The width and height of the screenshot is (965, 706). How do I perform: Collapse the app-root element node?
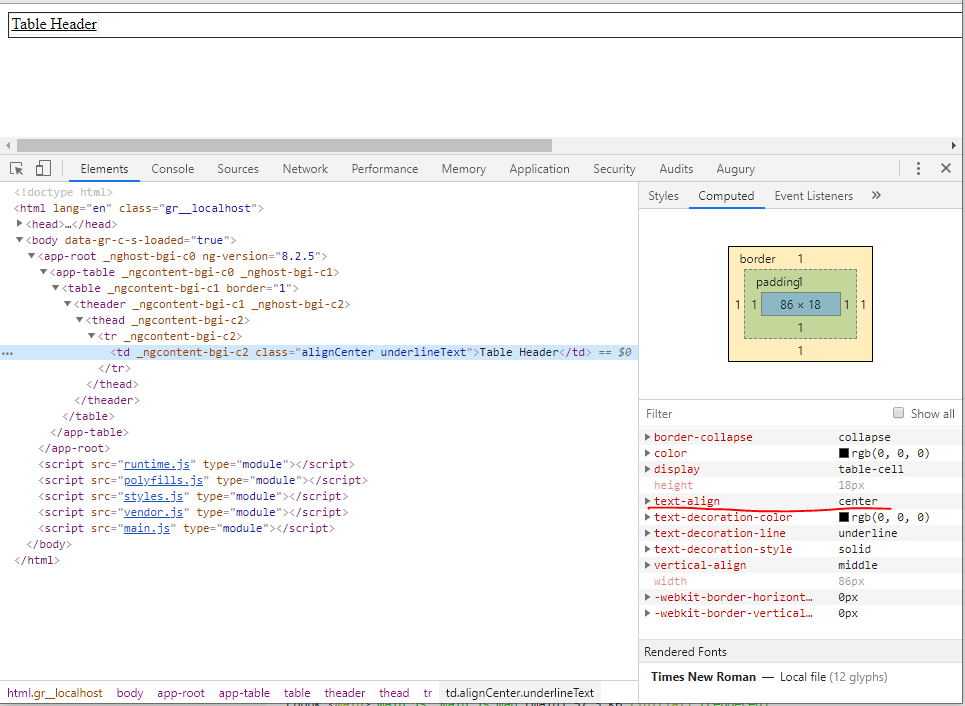click(x=31, y=255)
